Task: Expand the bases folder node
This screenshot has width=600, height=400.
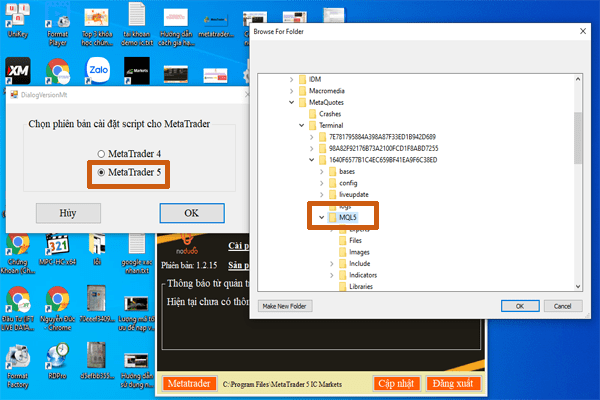Action: 322,171
